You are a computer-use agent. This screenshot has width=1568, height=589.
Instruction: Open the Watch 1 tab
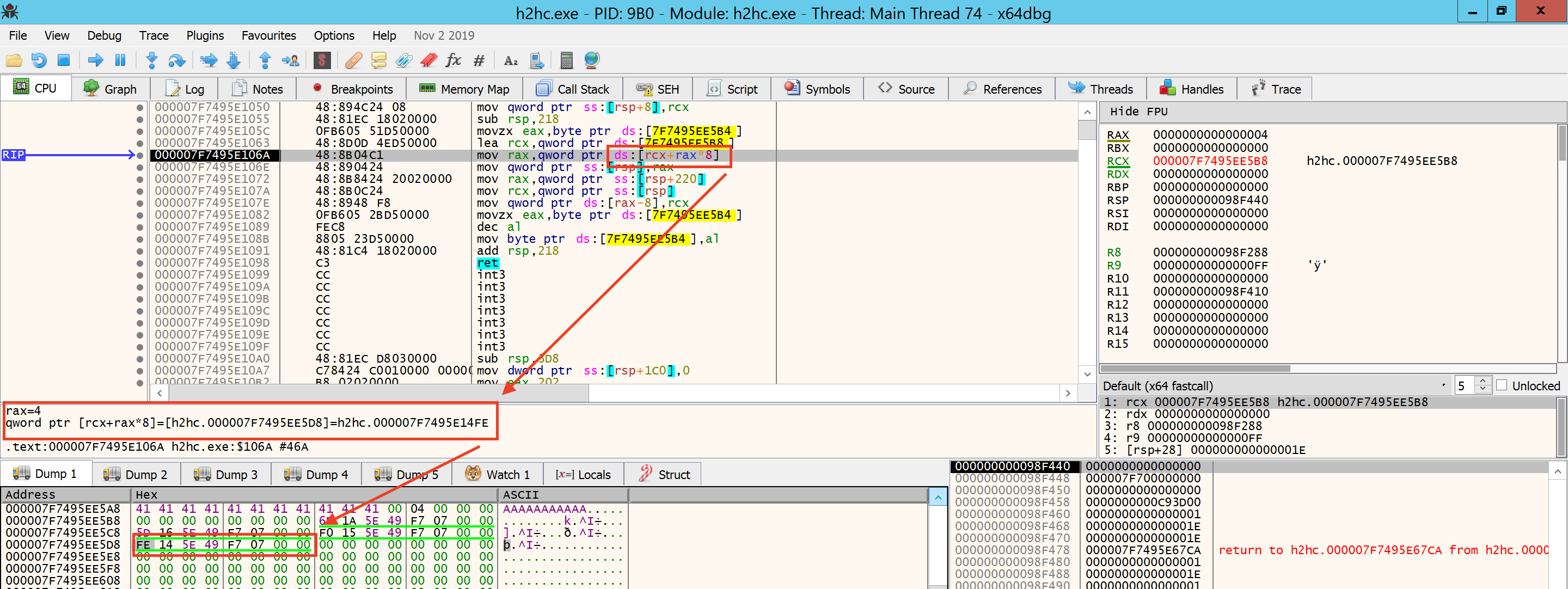coord(497,474)
